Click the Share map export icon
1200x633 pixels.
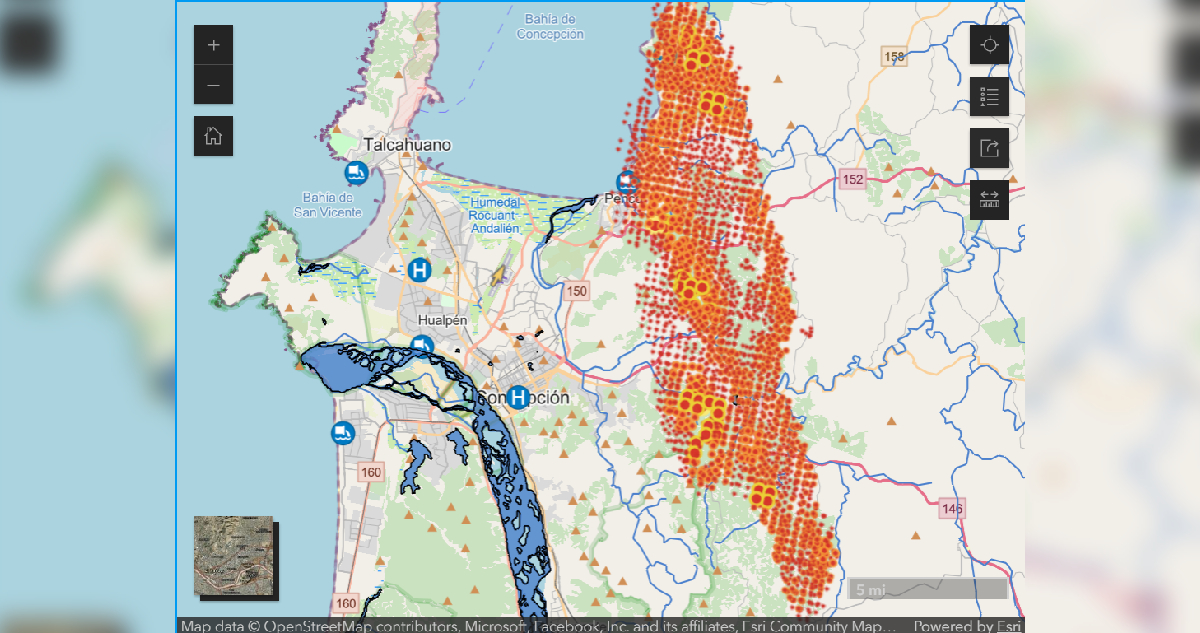[989, 148]
